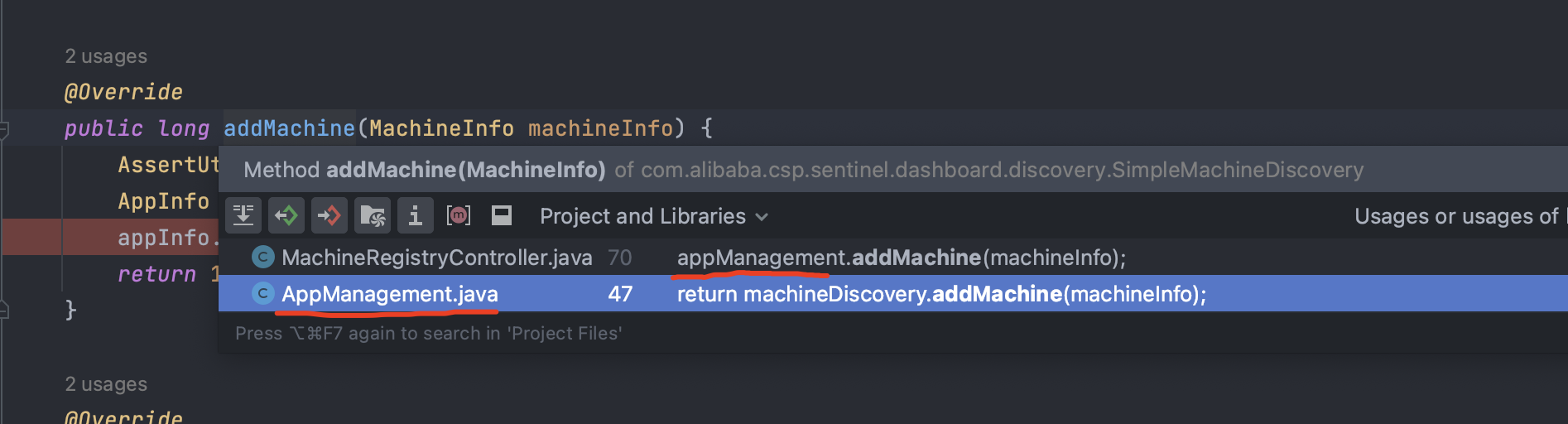The height and width of the screenshot is (424, 1568).
Task: Toggle the show write access filter
Action: click(329, 216)
